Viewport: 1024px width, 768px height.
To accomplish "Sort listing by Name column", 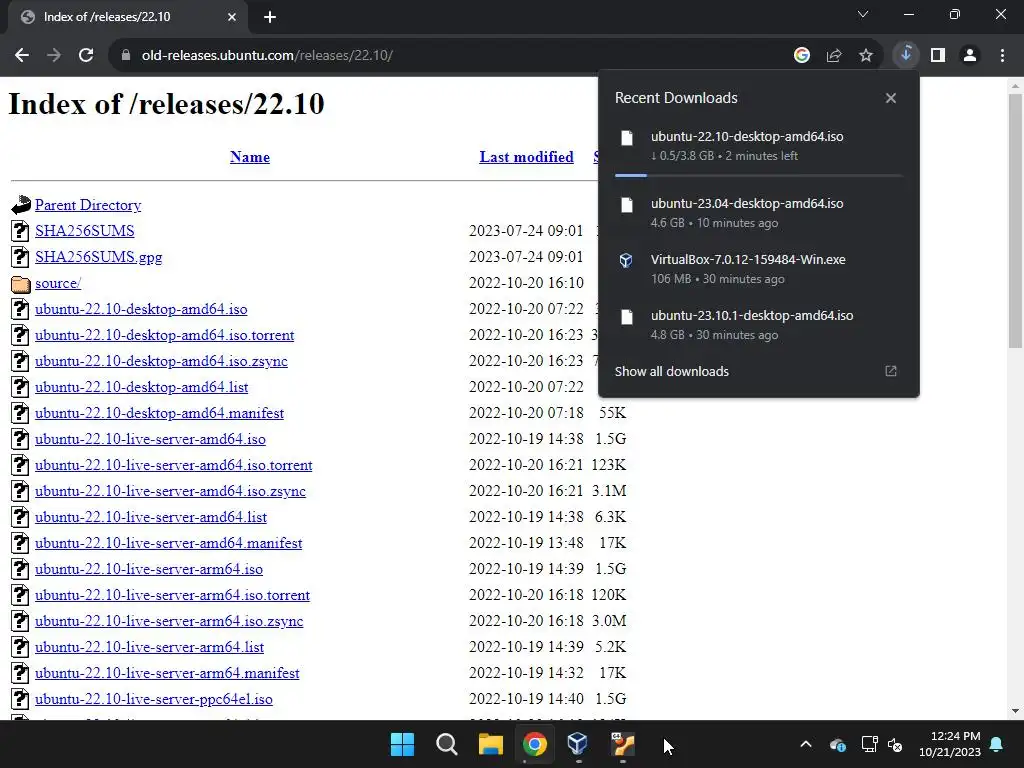I will tap(249, 157).
